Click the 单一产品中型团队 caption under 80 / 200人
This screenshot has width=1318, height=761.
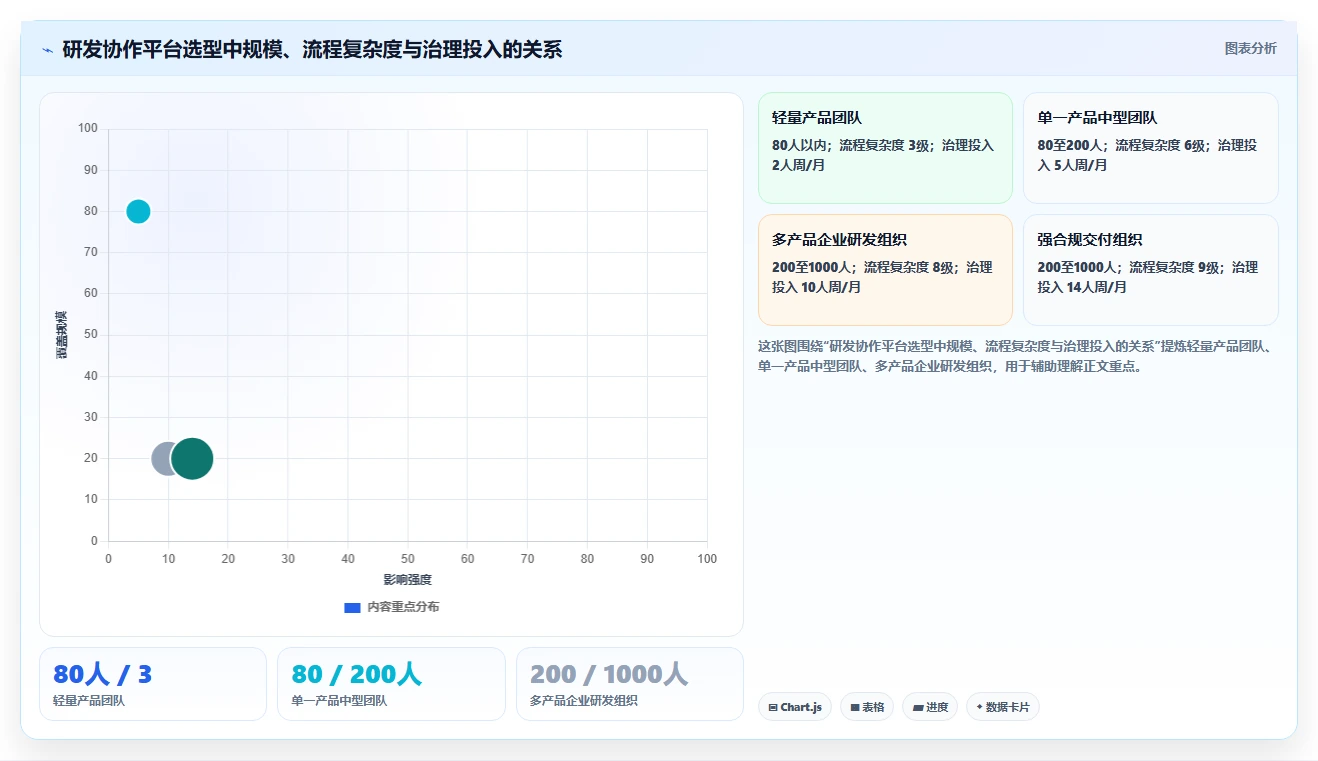point(339,701)
